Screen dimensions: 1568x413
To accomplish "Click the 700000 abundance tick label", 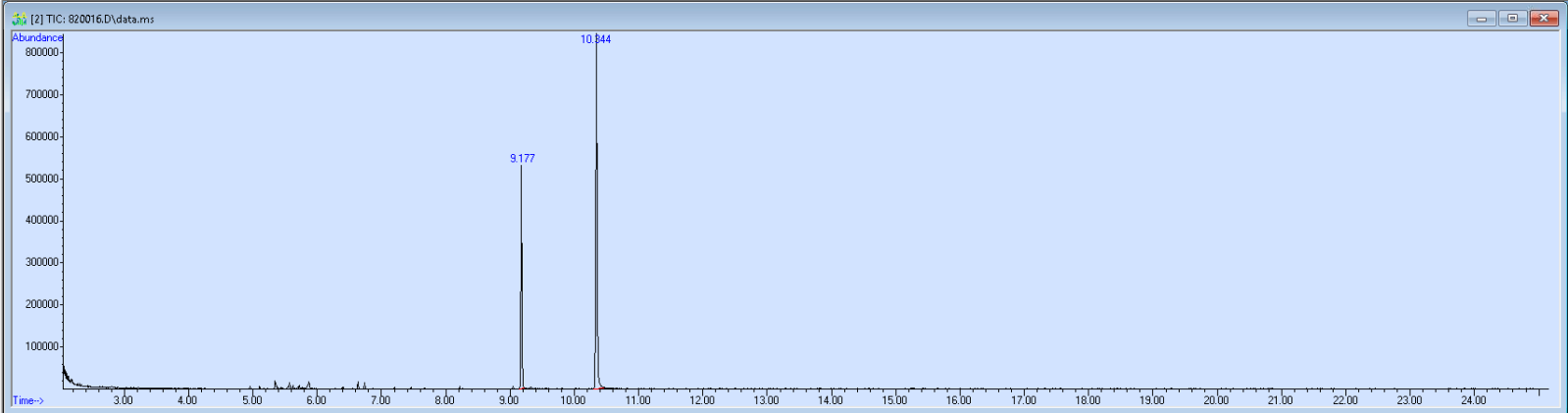I will click(x=42, y=94).
